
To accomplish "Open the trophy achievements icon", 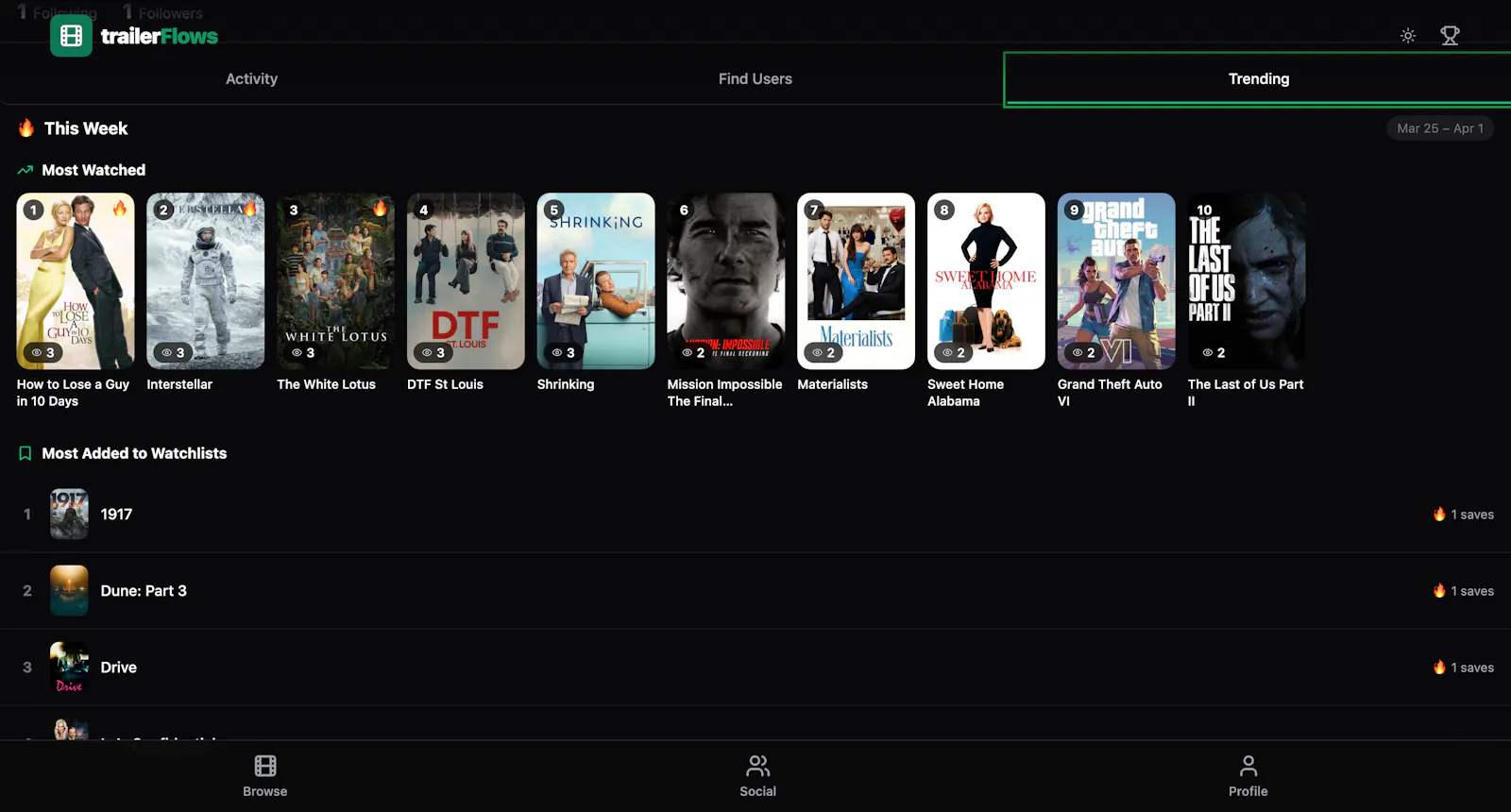I will (1450, 36).
